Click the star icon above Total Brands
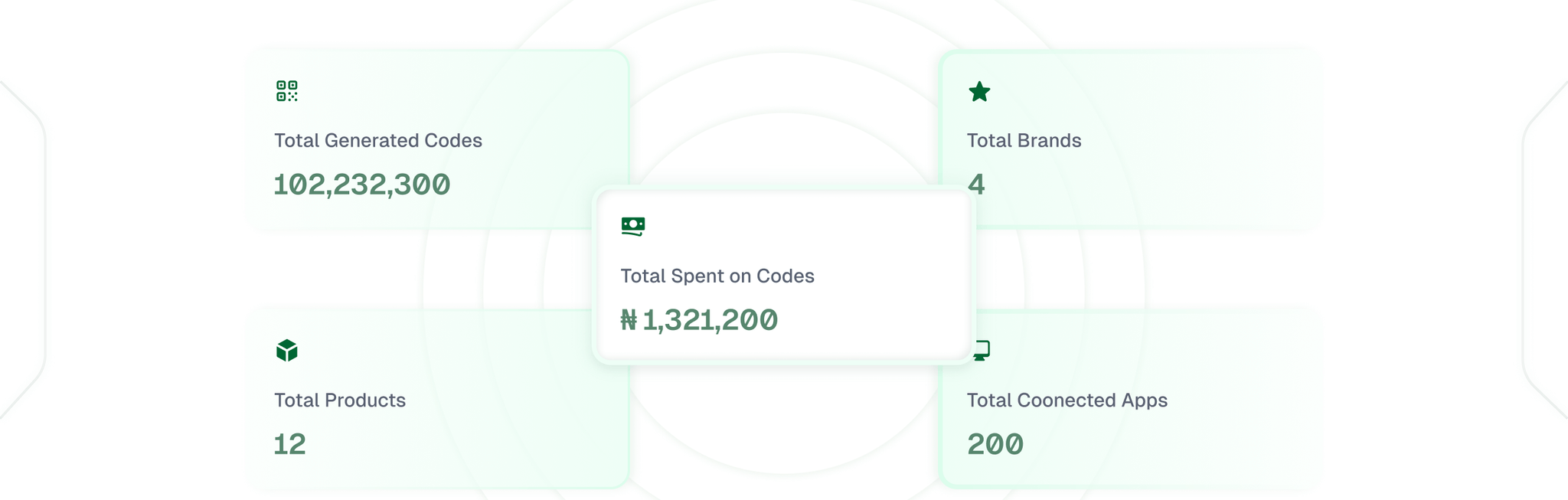 [x=979, y=92]
